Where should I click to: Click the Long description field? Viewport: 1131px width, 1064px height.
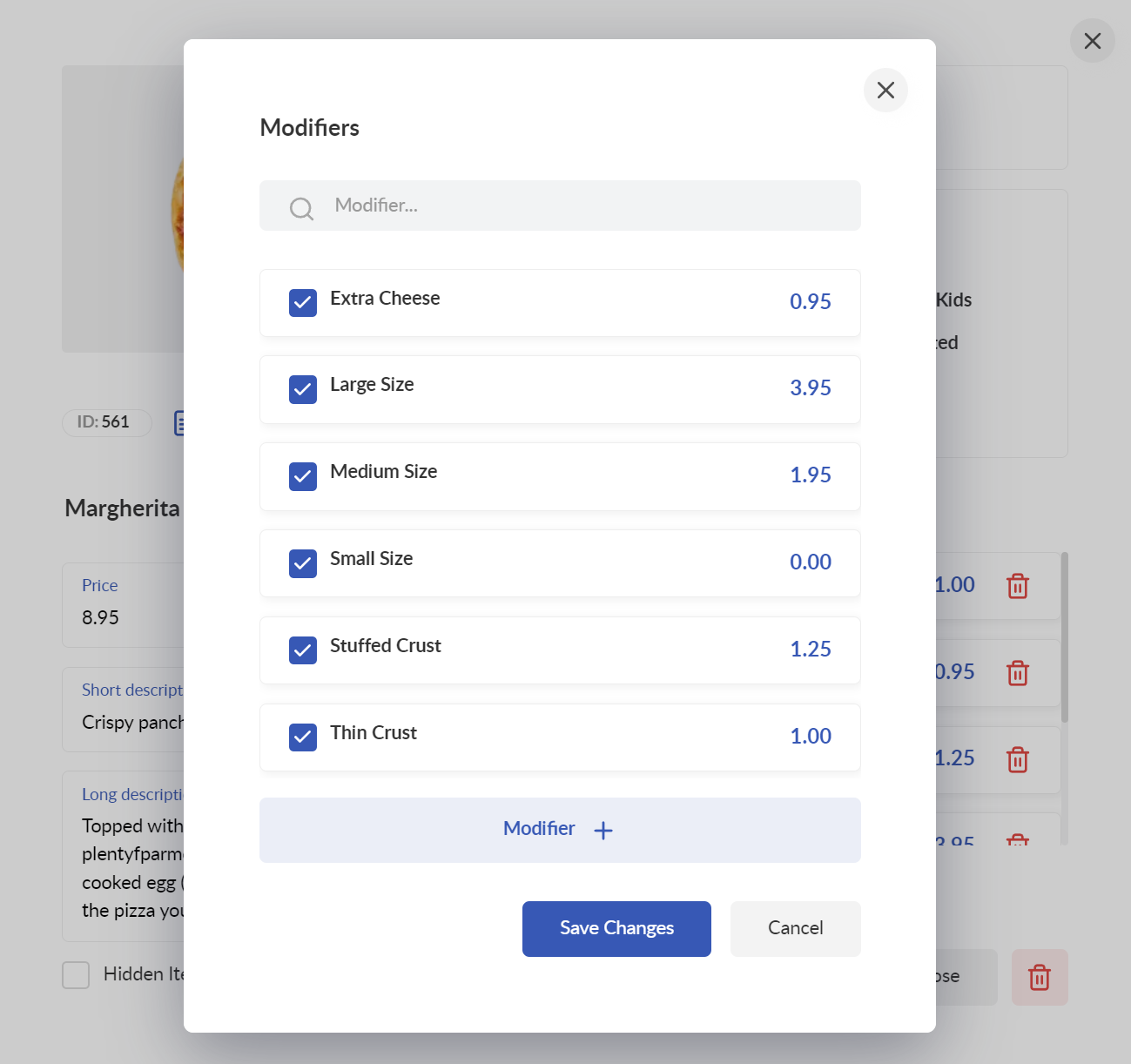pyautogui.click(x=123, y=856)
